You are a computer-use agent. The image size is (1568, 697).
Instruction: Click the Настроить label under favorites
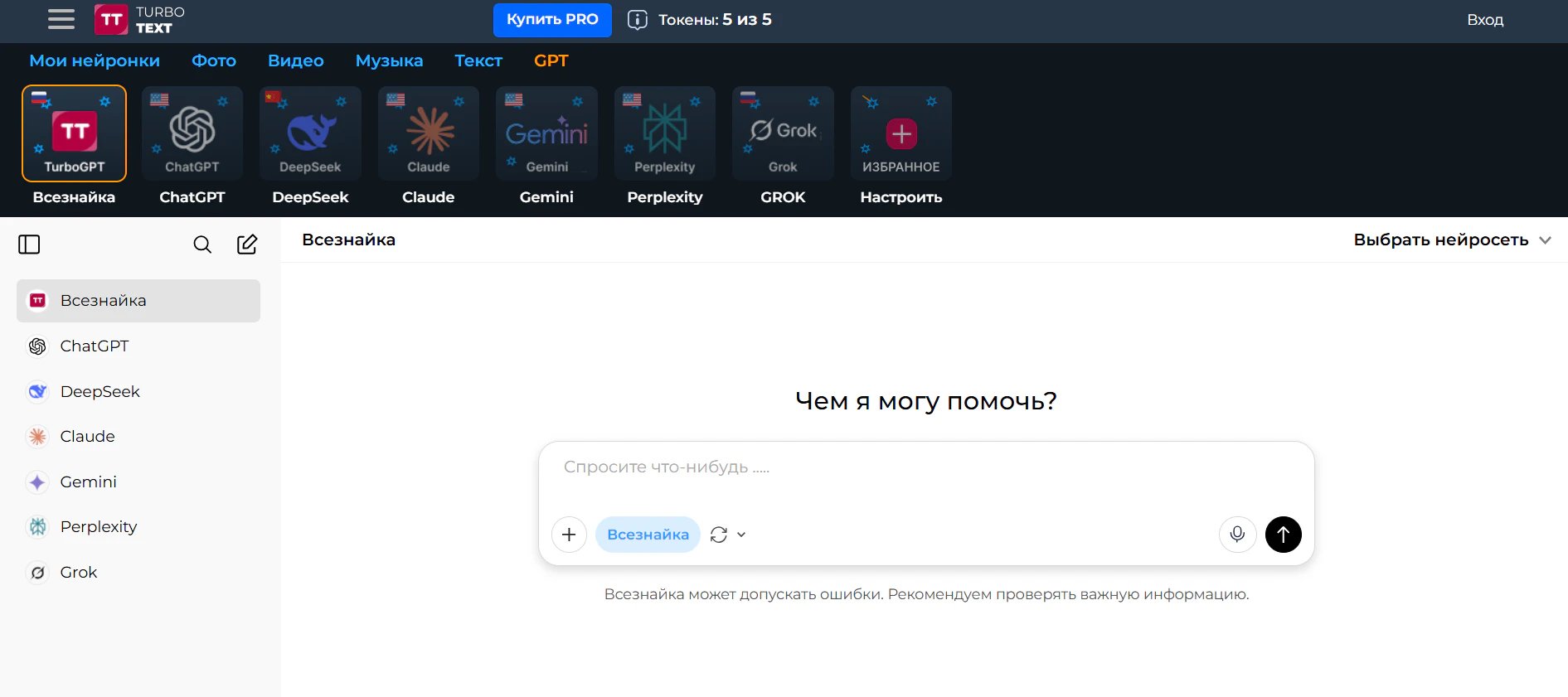point(901,197)
